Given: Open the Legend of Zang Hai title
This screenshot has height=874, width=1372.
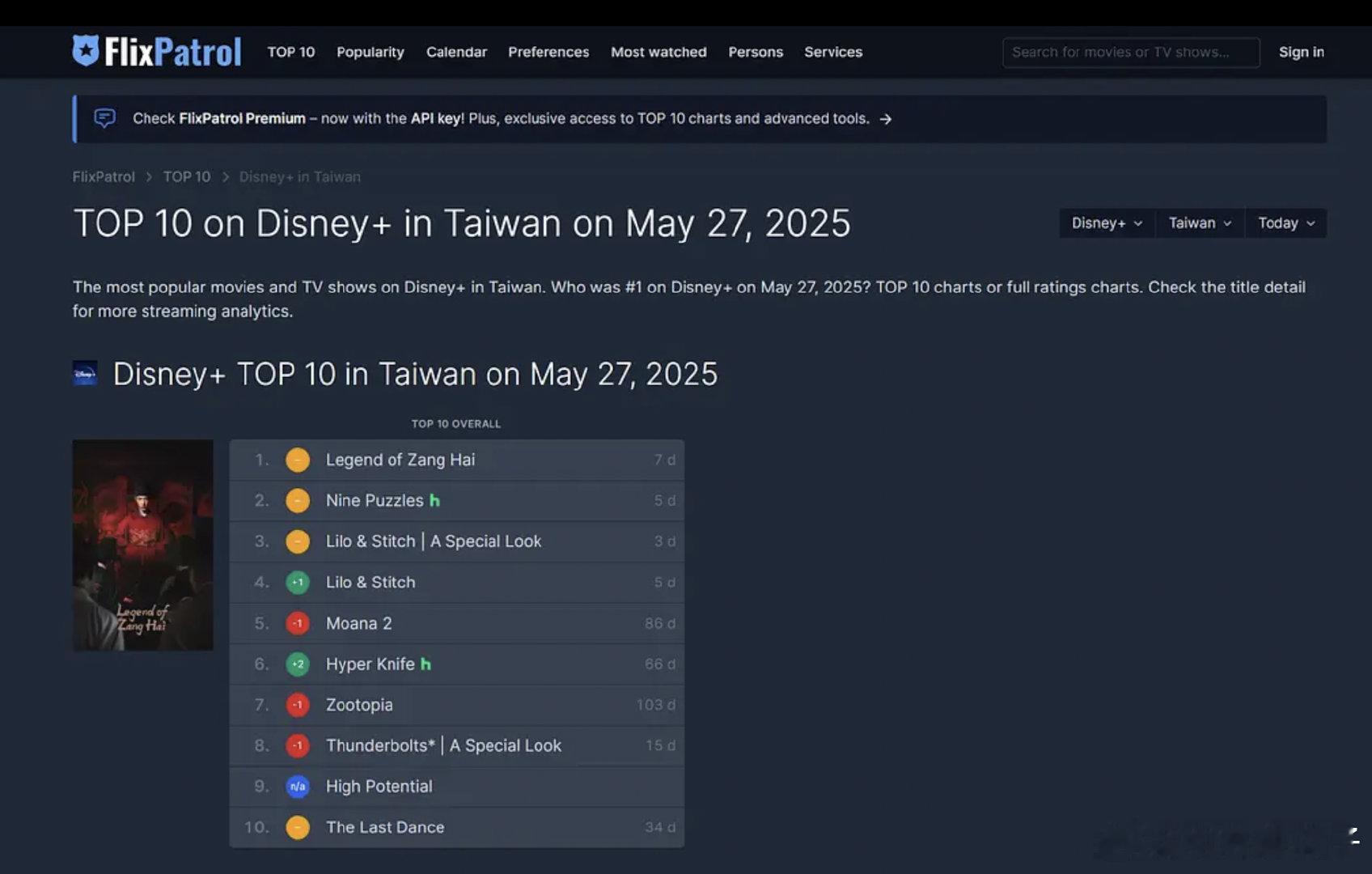Looking at the screenshot, I should pyautogui.click(x=400, y=460).
